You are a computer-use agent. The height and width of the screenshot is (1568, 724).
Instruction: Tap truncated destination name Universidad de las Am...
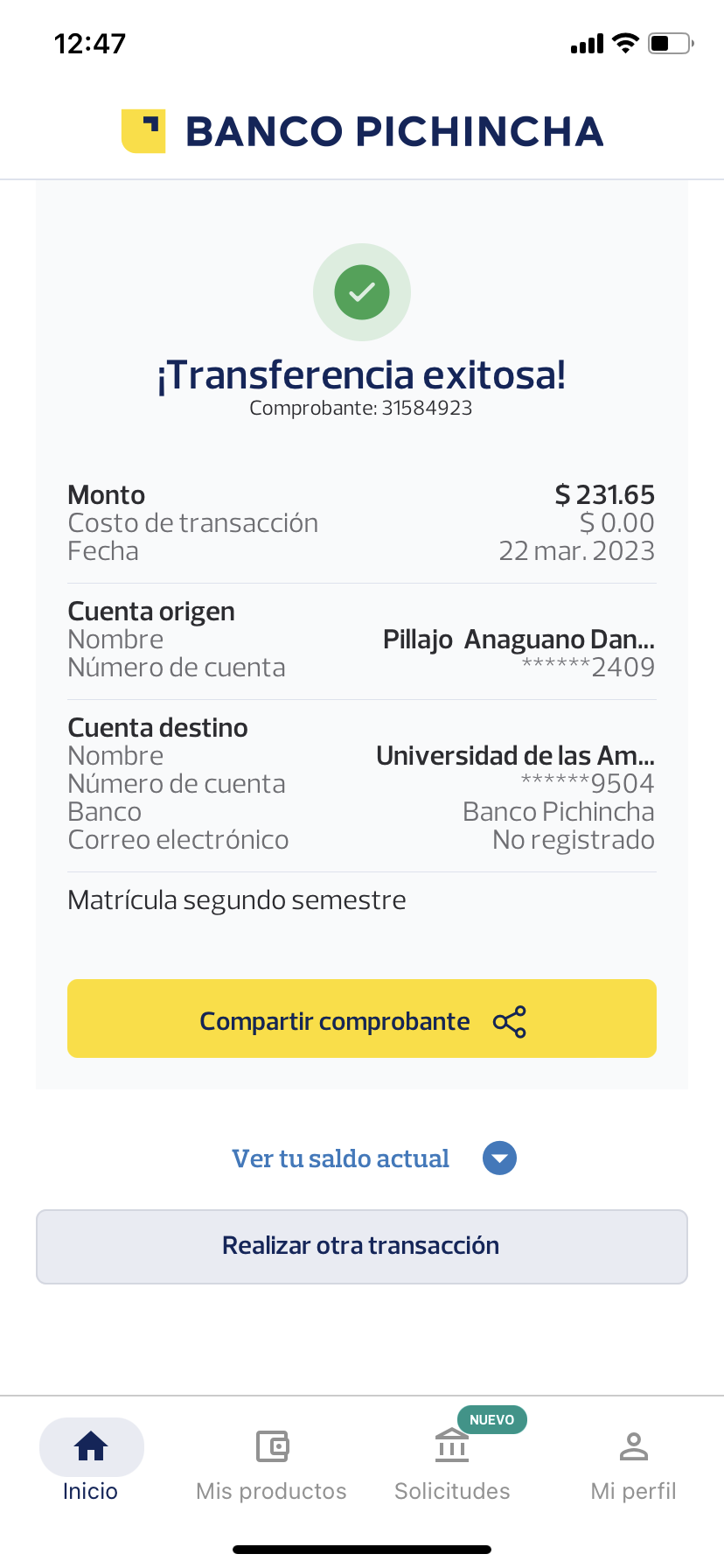[x=515, y=755]
